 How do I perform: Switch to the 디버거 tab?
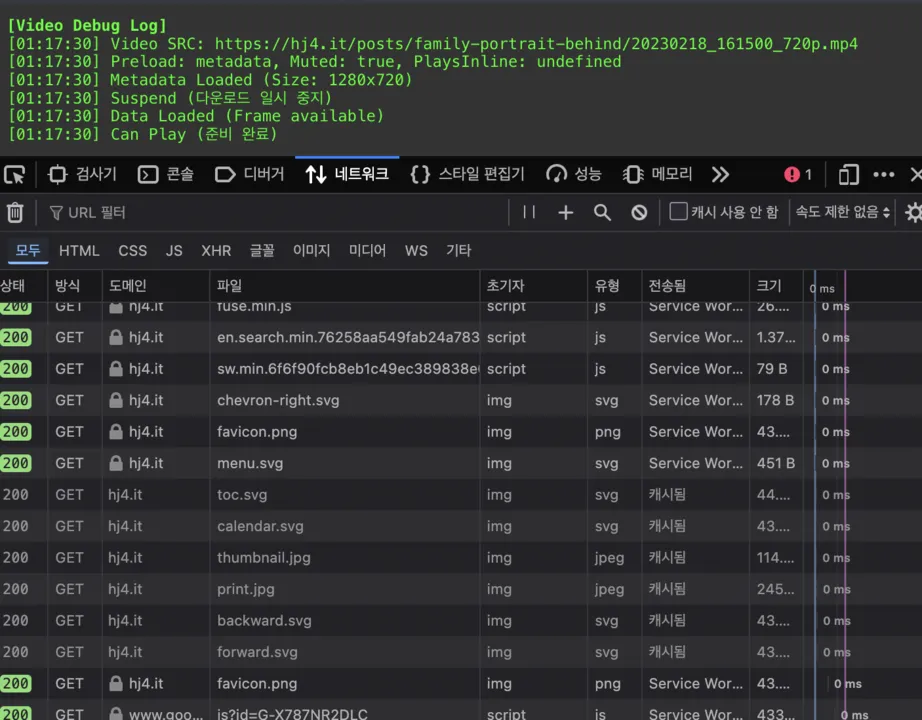[250, 175]
